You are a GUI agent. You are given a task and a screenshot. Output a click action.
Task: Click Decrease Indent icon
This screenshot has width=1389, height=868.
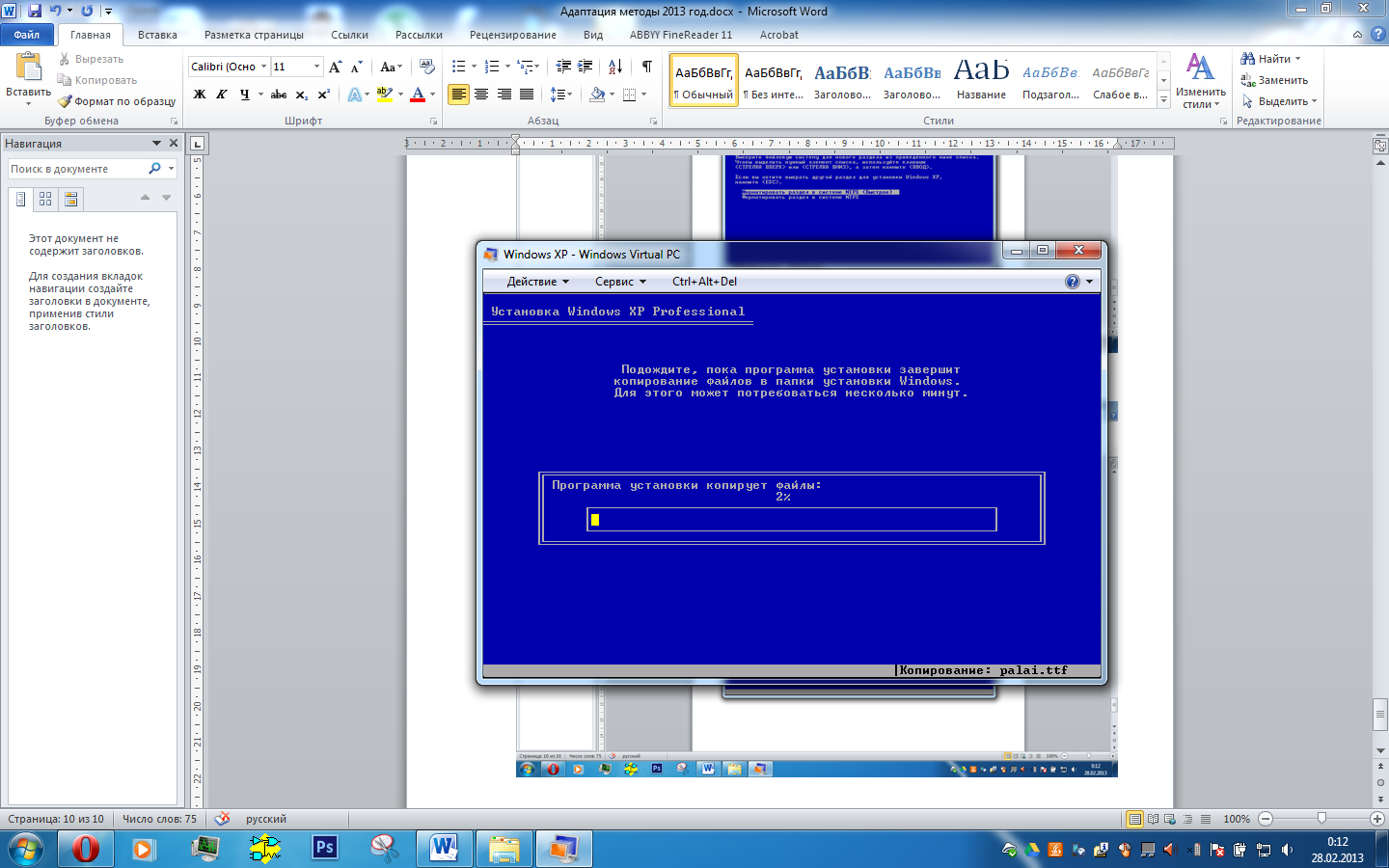coord(563,67)
